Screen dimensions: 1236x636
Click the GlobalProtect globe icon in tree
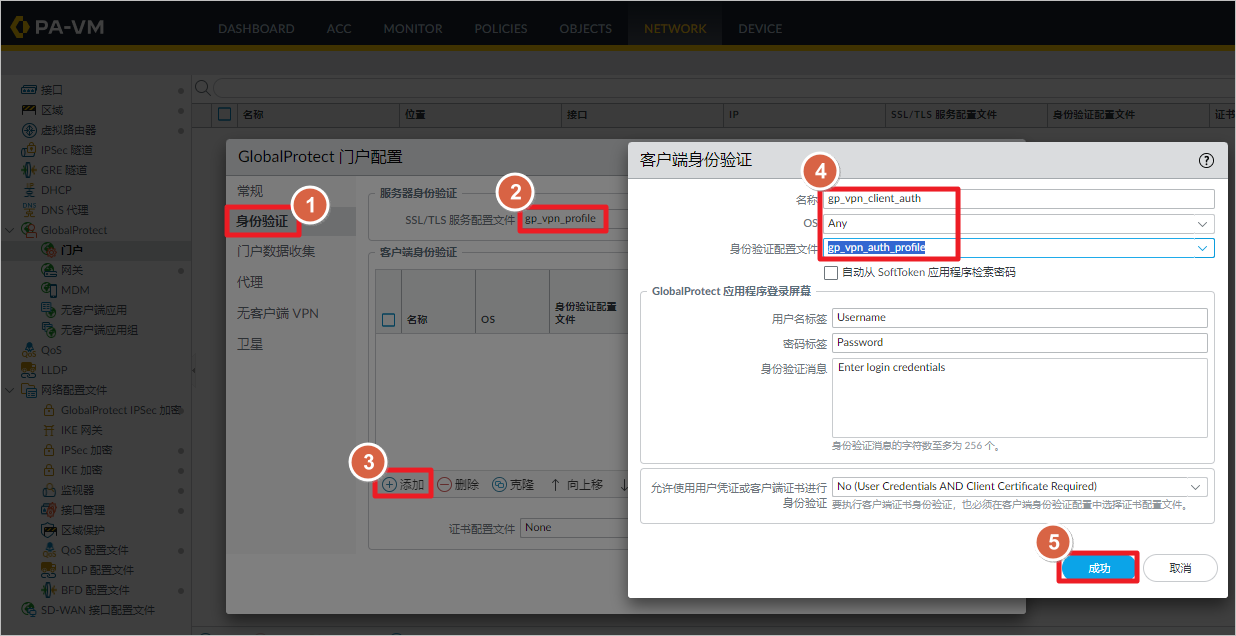tap(29, 230)
